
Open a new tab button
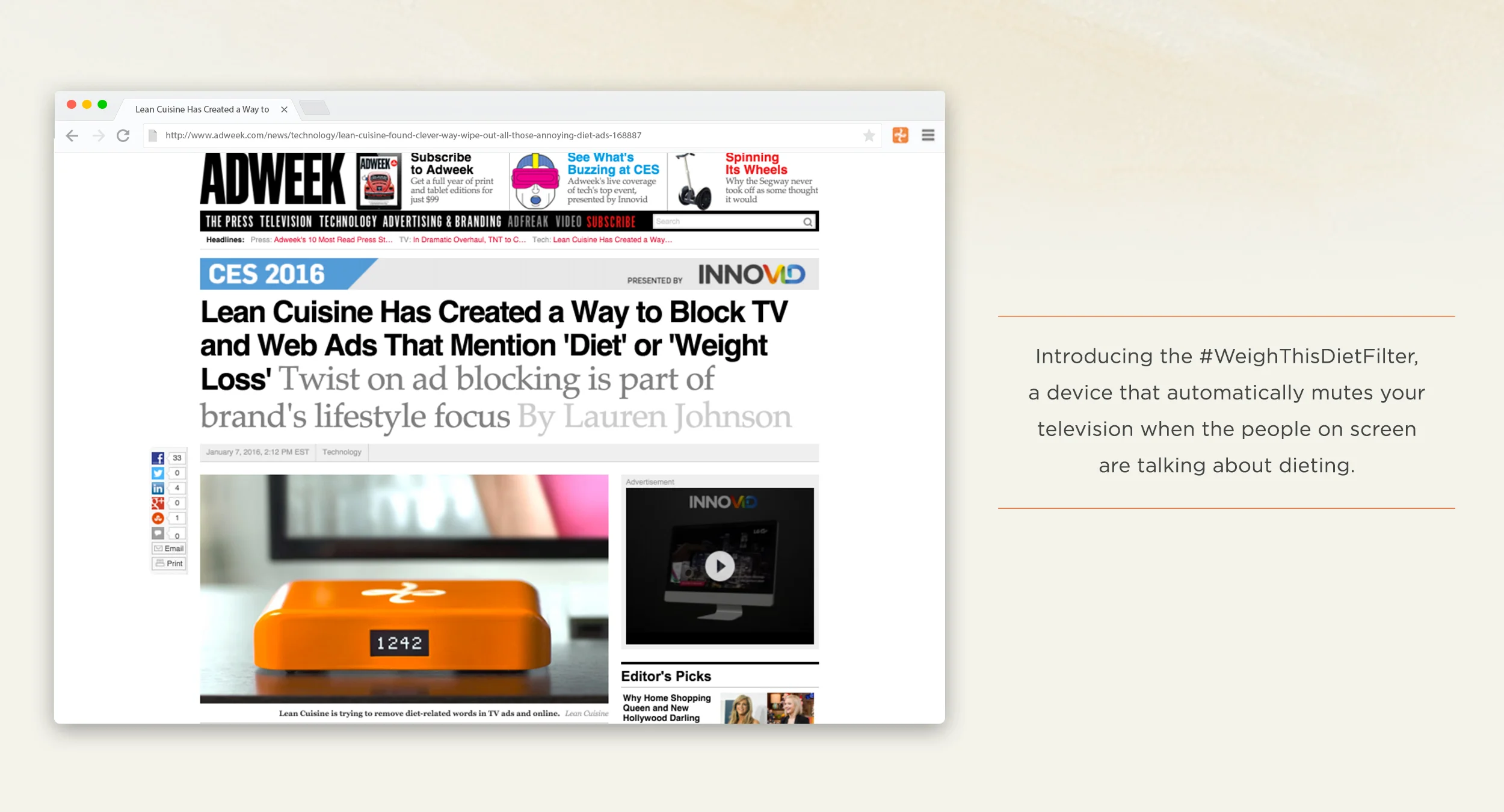pyautogui.click(x=314, y=108)
